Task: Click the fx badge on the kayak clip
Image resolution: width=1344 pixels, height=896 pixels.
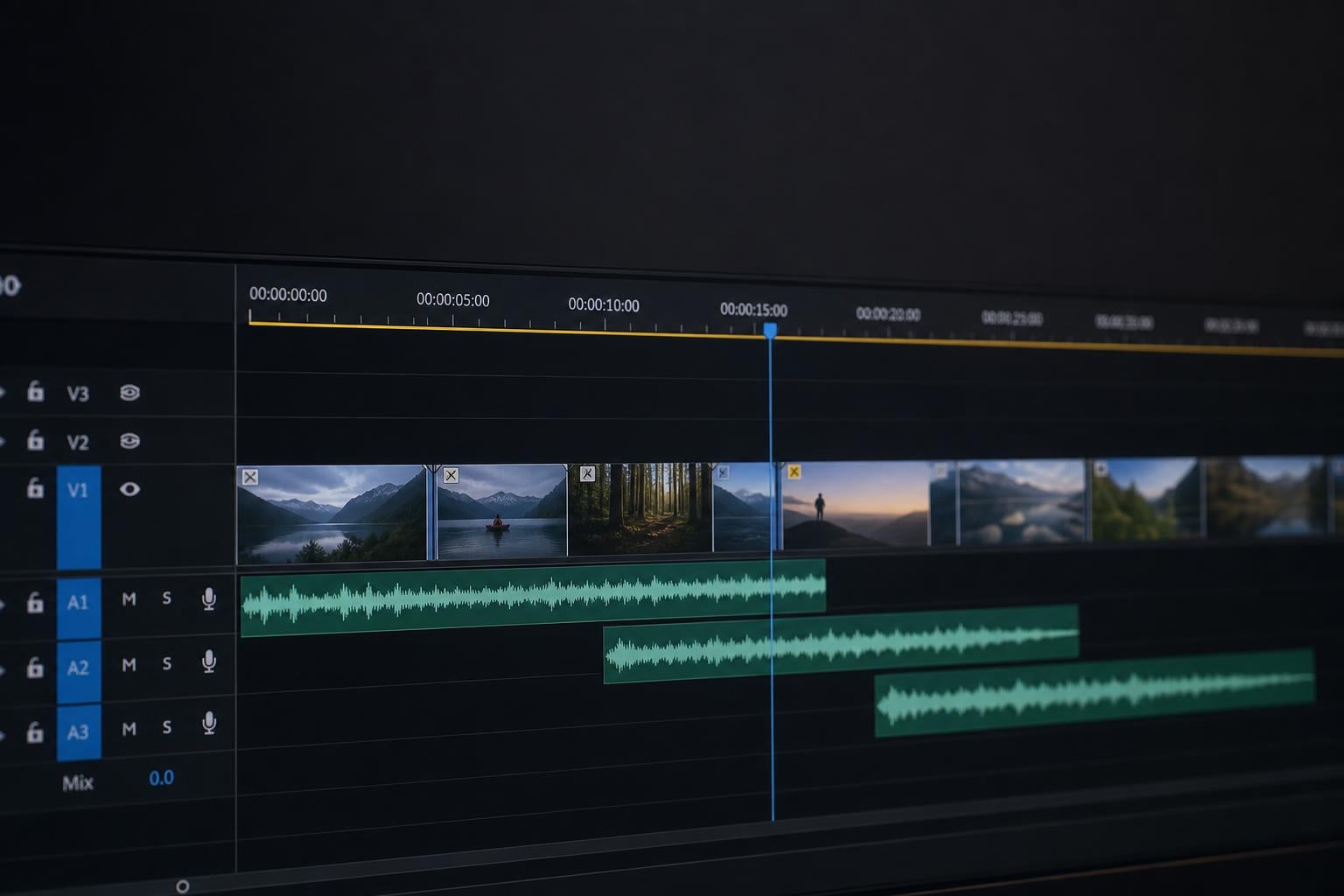Action: click(x=451, y=475)
